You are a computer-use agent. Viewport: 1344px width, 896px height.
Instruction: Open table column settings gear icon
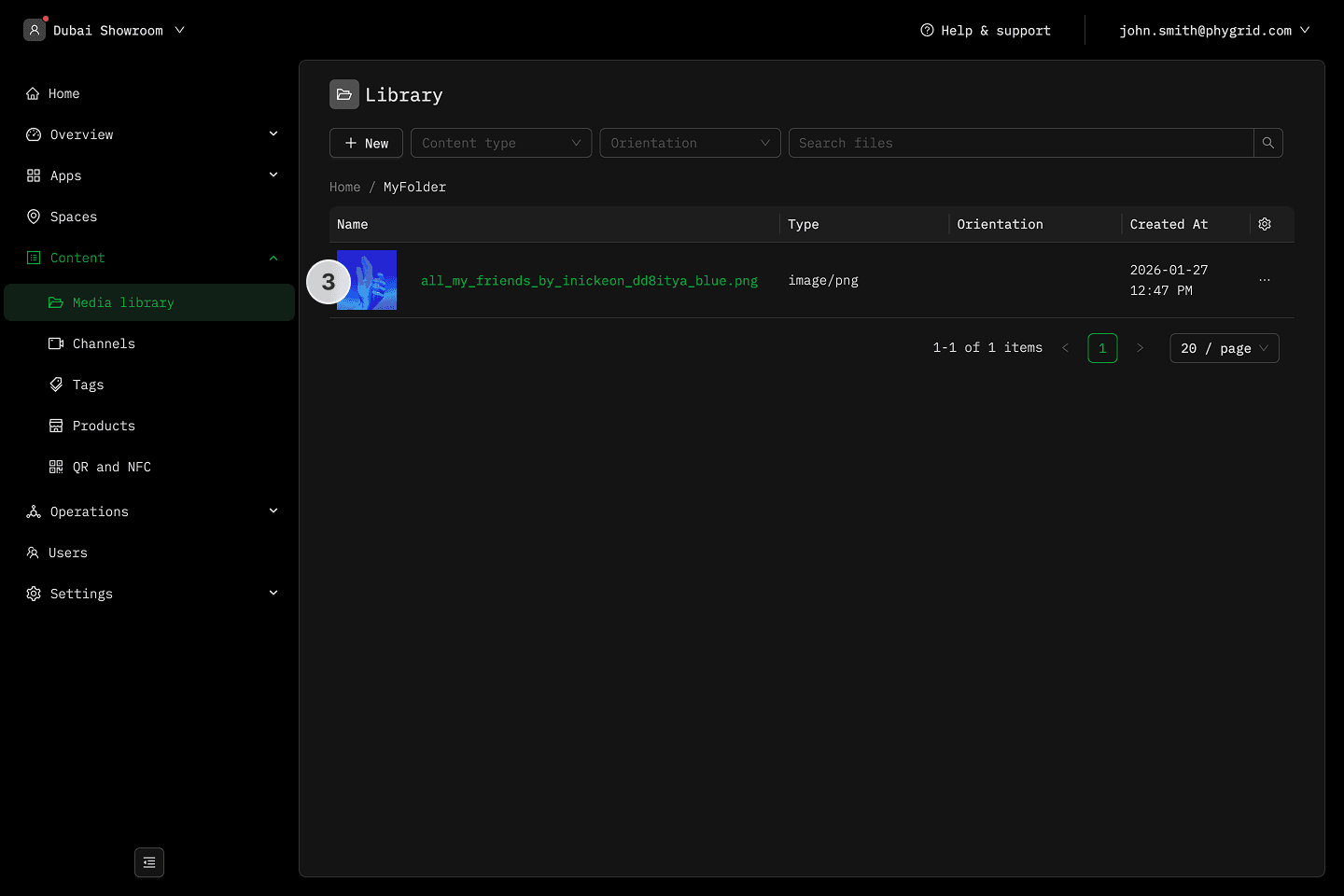[x=1265, y=224]
